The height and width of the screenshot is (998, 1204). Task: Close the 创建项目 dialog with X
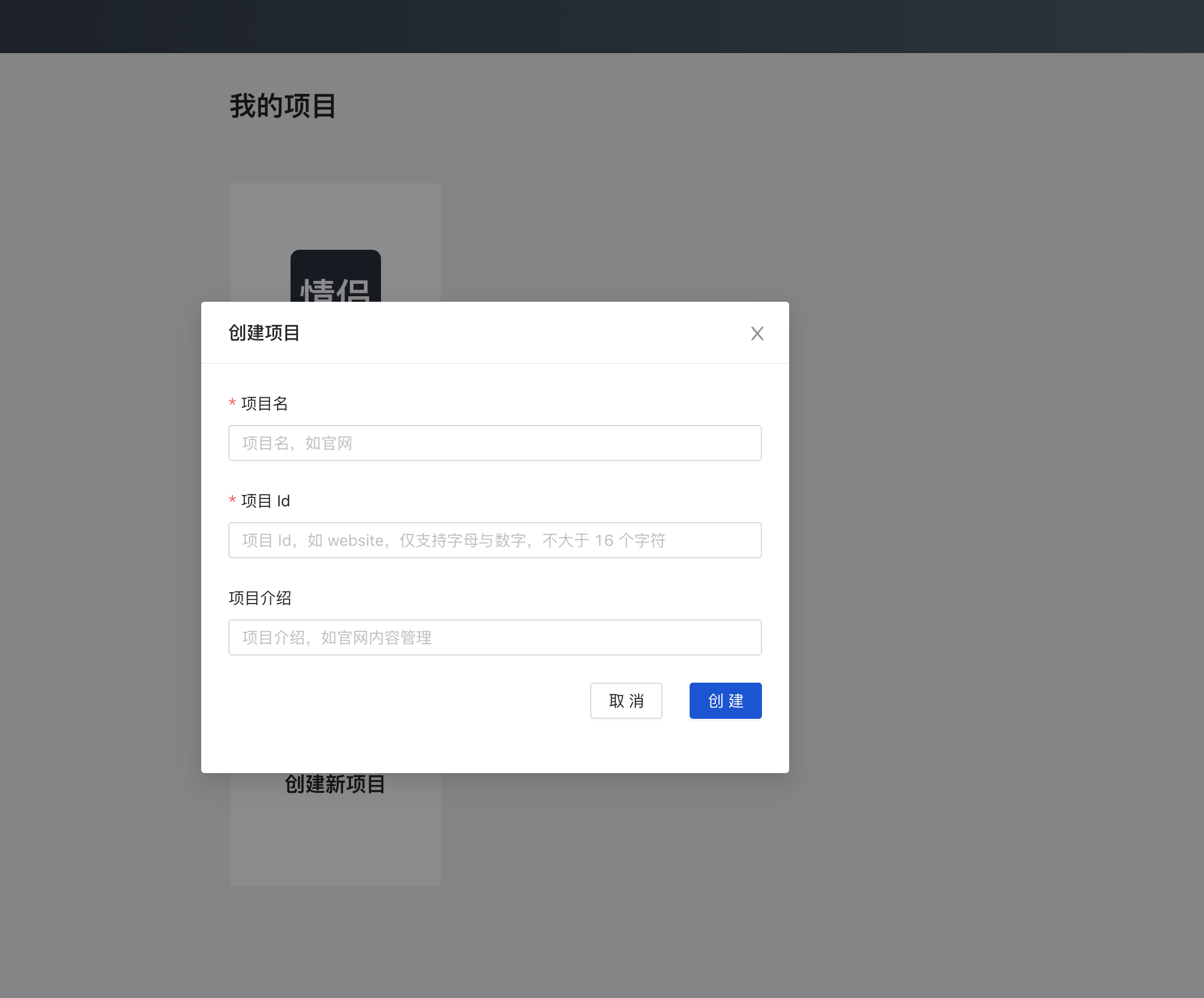757,333
